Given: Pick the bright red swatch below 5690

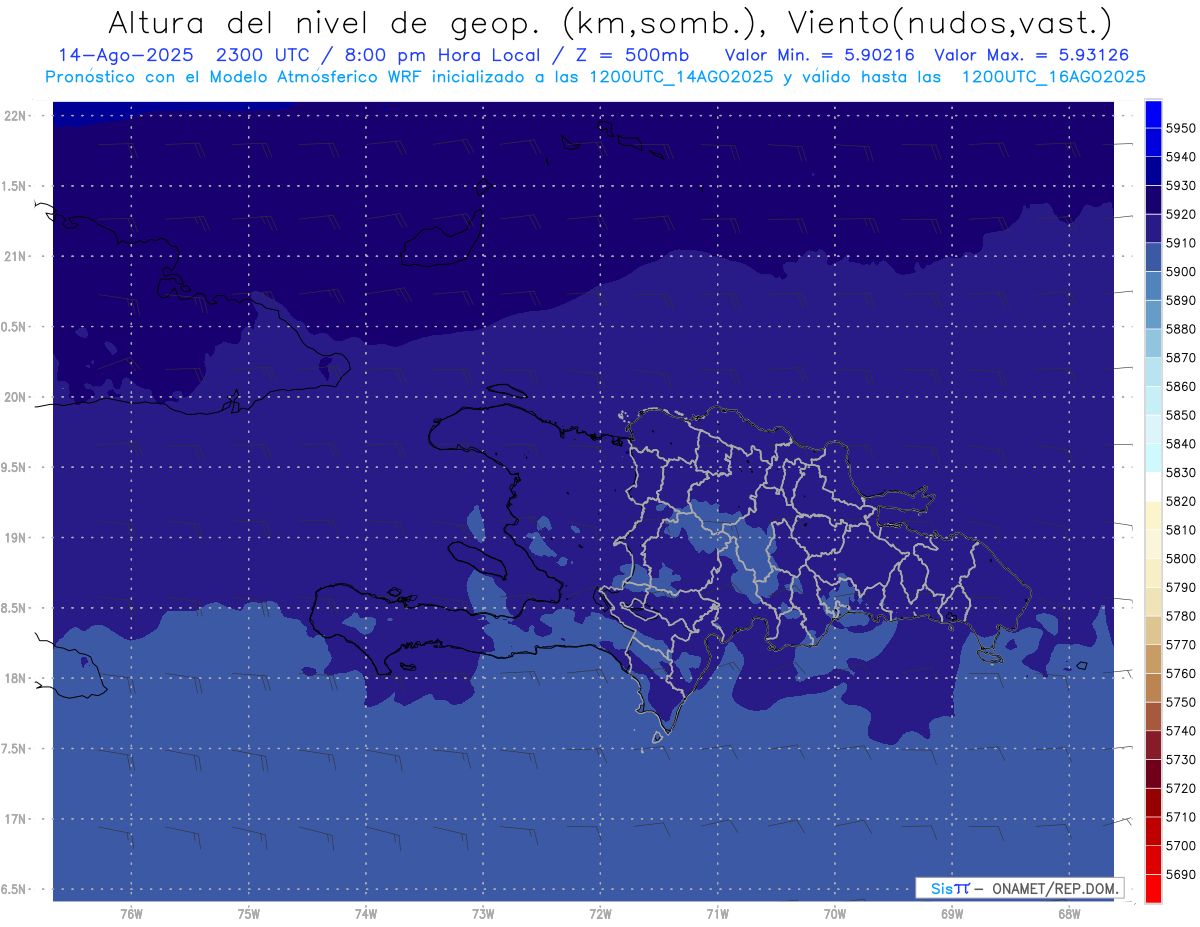Looking at the screenshot, I should click(x=1153, y=888).
